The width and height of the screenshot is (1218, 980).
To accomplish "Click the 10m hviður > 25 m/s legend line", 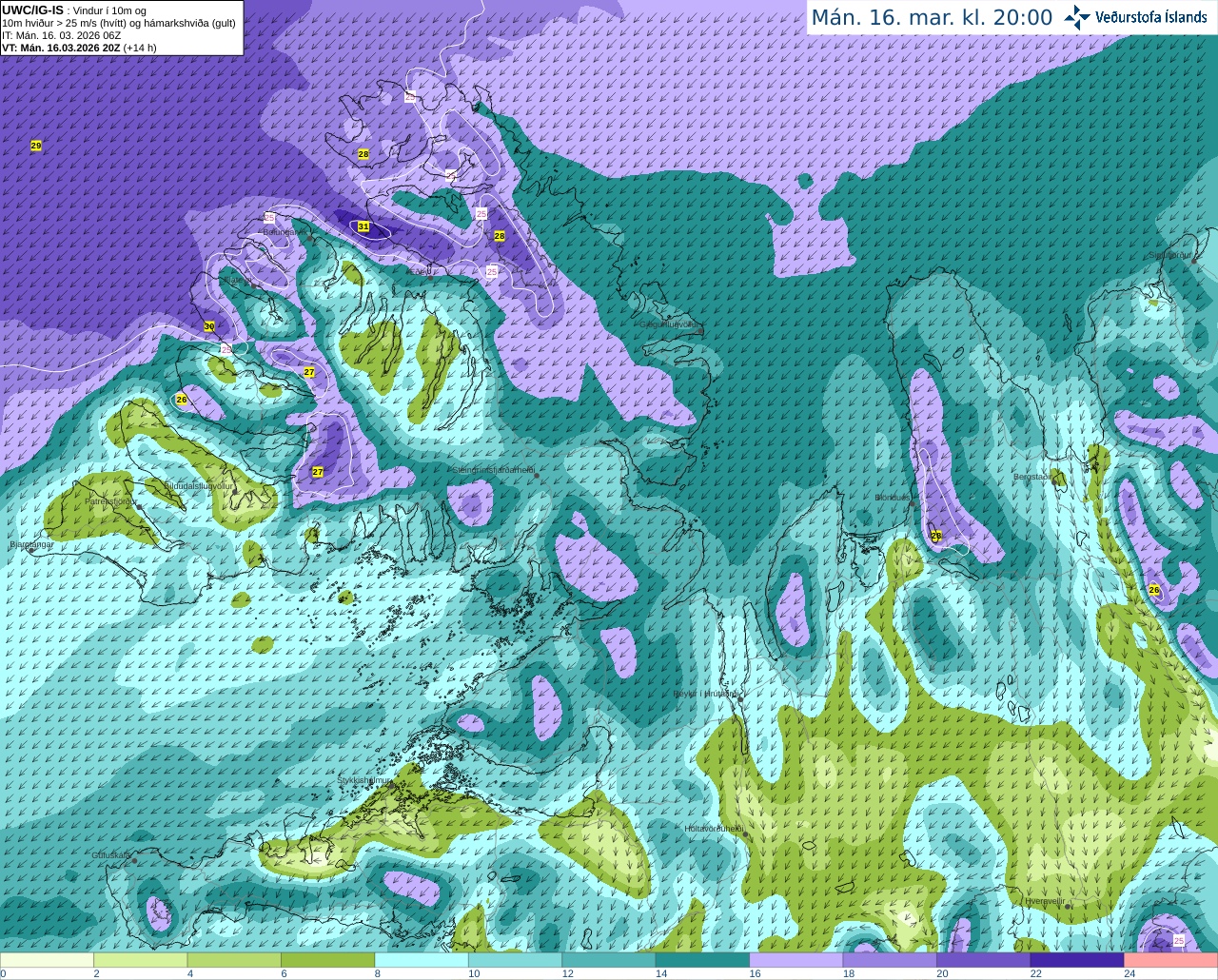I will pos(119,23).
